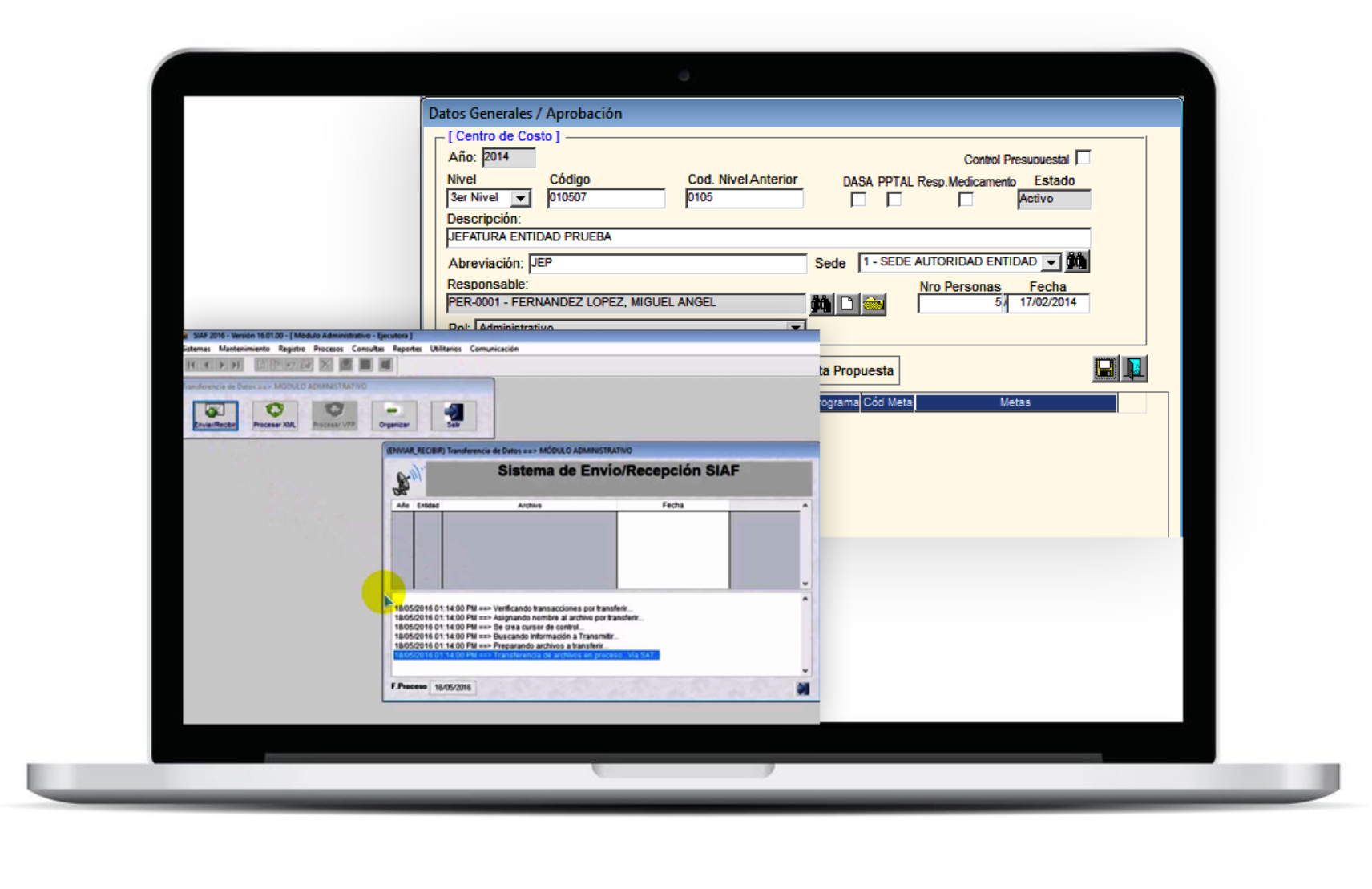
Task: Open the Mantenimiento menu
Action: tap(244, 349)
